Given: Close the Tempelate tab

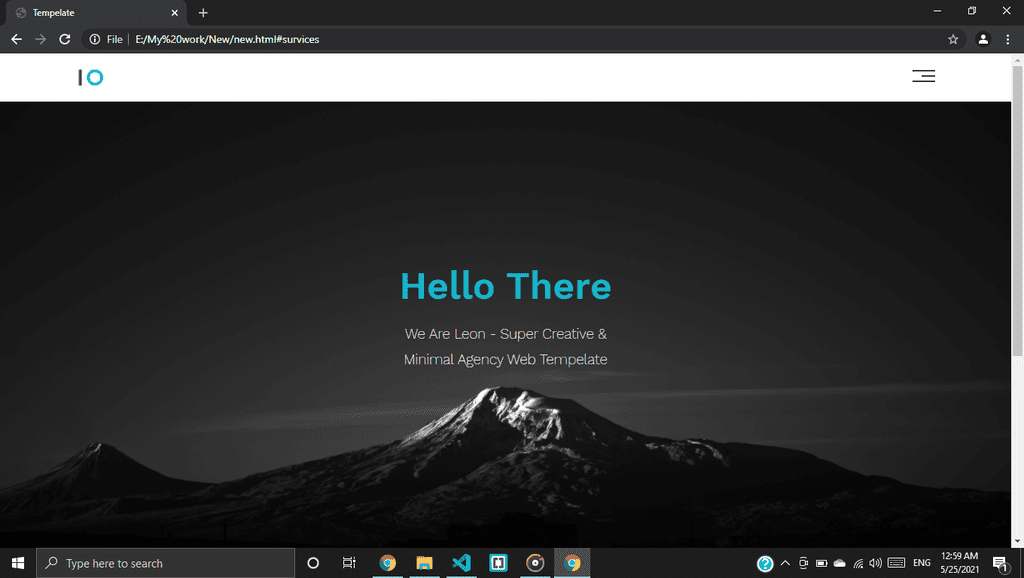Looking at the screenshot, I should point(174,12).
